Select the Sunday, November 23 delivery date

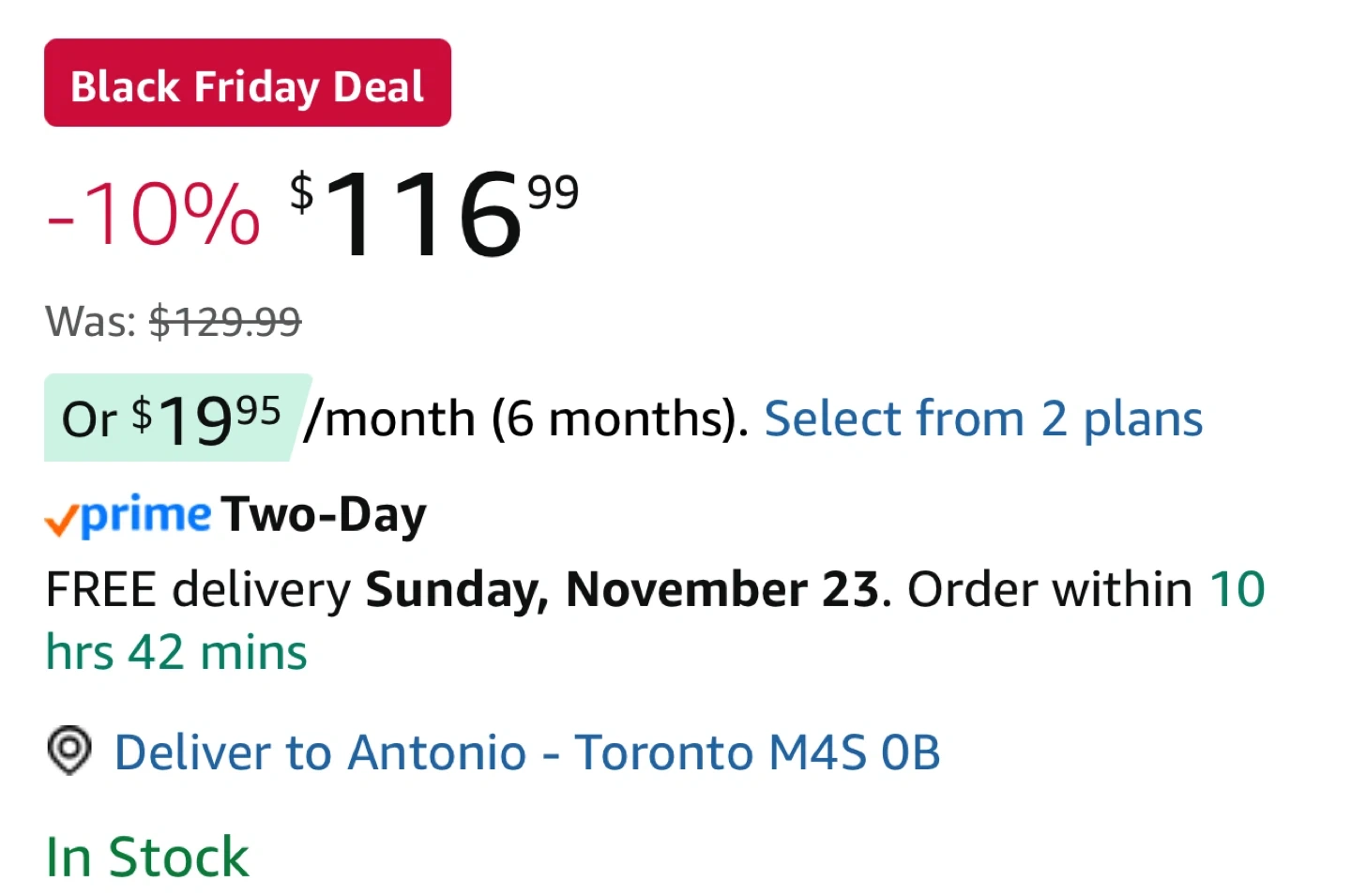pos(621,589)
